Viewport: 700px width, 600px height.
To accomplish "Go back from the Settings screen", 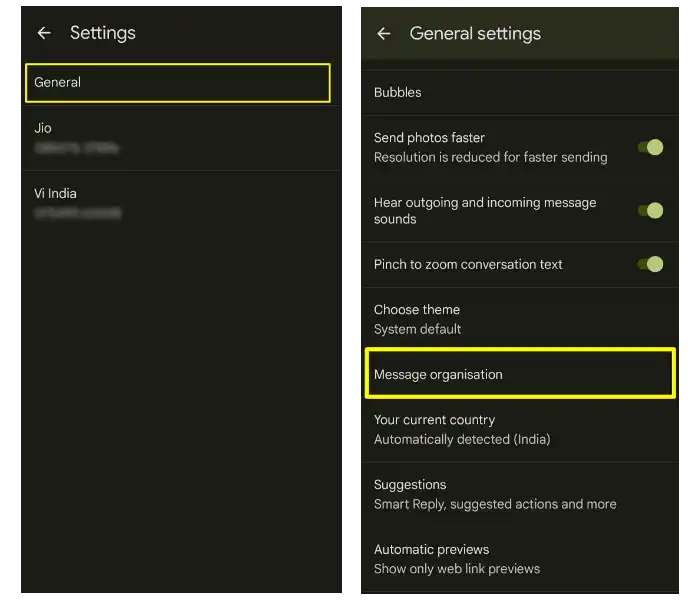I will point(44,33).
